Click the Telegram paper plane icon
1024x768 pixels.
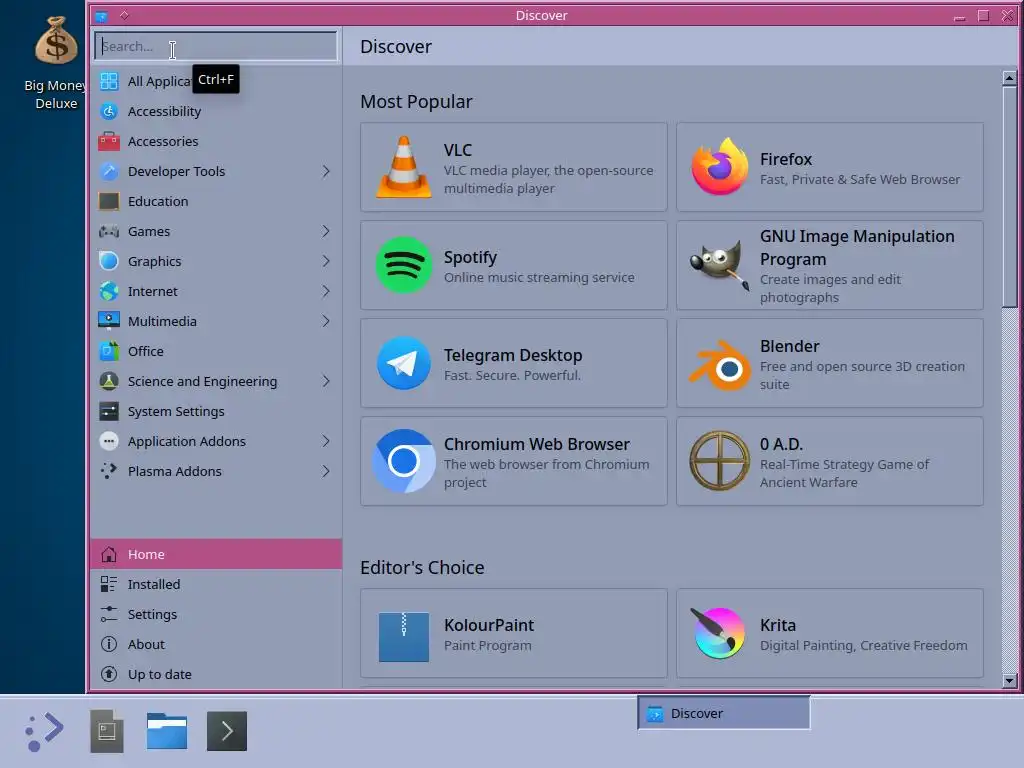tap(404, 363)
